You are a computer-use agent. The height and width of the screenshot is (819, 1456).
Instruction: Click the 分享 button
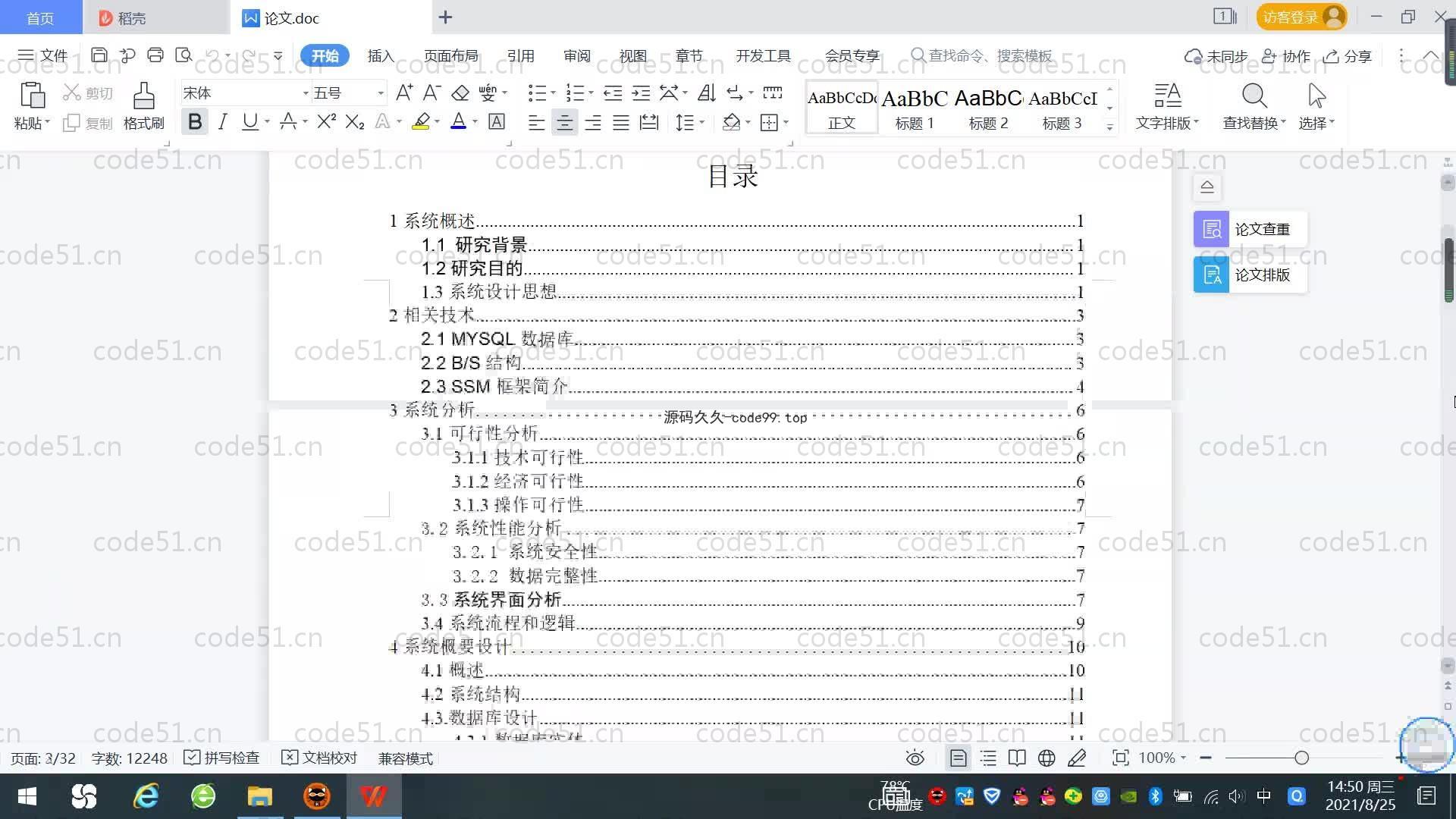click(x=1348, y=56)
